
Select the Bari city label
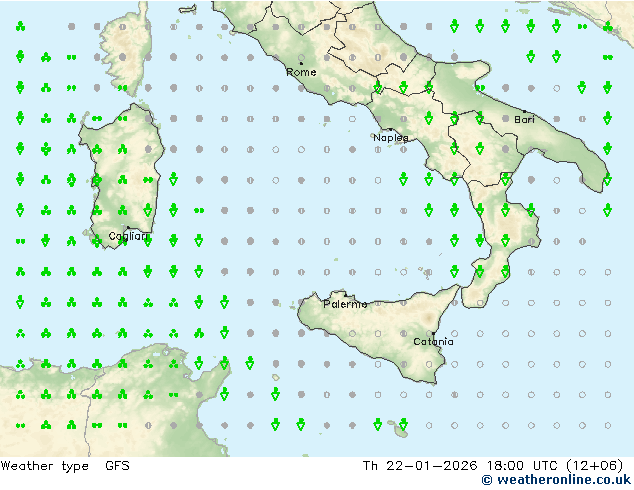(x=524, y=120)
